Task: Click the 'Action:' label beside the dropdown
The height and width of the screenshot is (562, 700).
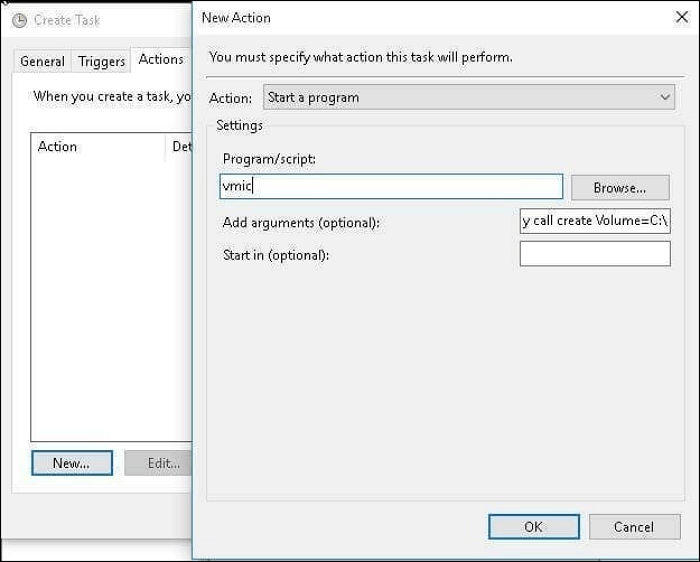Action: click(x=230, y=98)
